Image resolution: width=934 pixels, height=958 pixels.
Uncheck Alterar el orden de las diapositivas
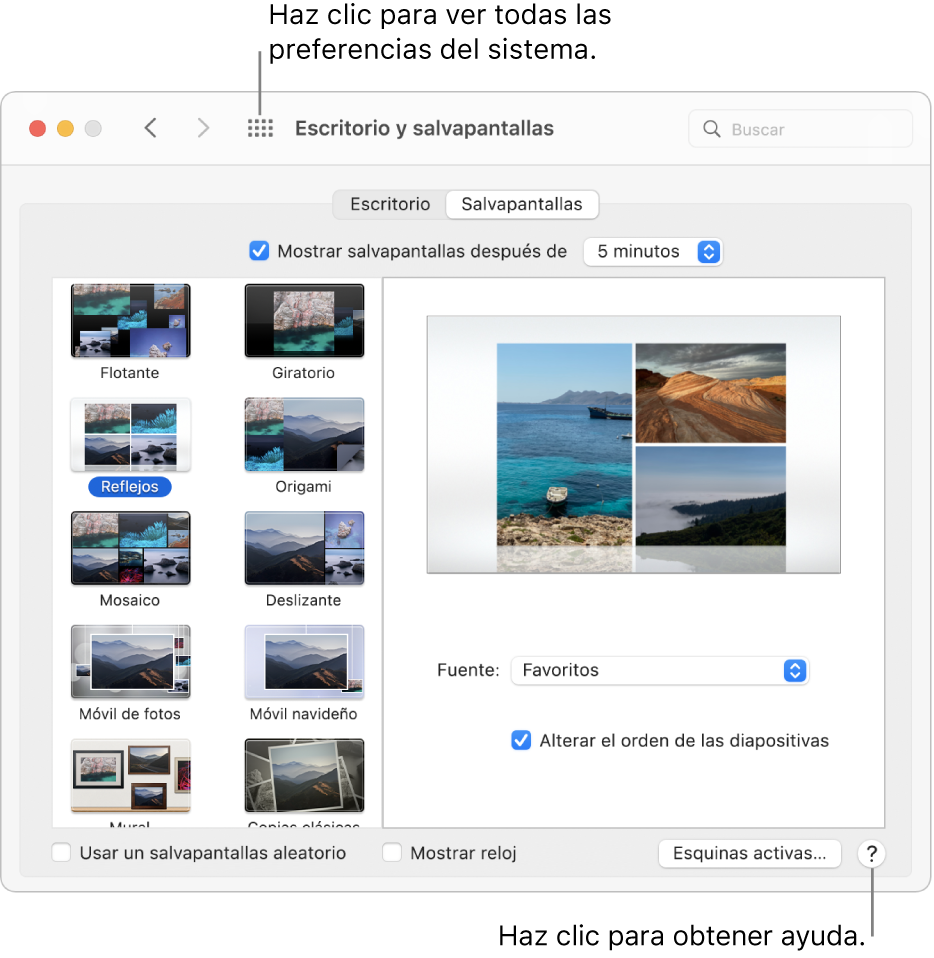519,740
